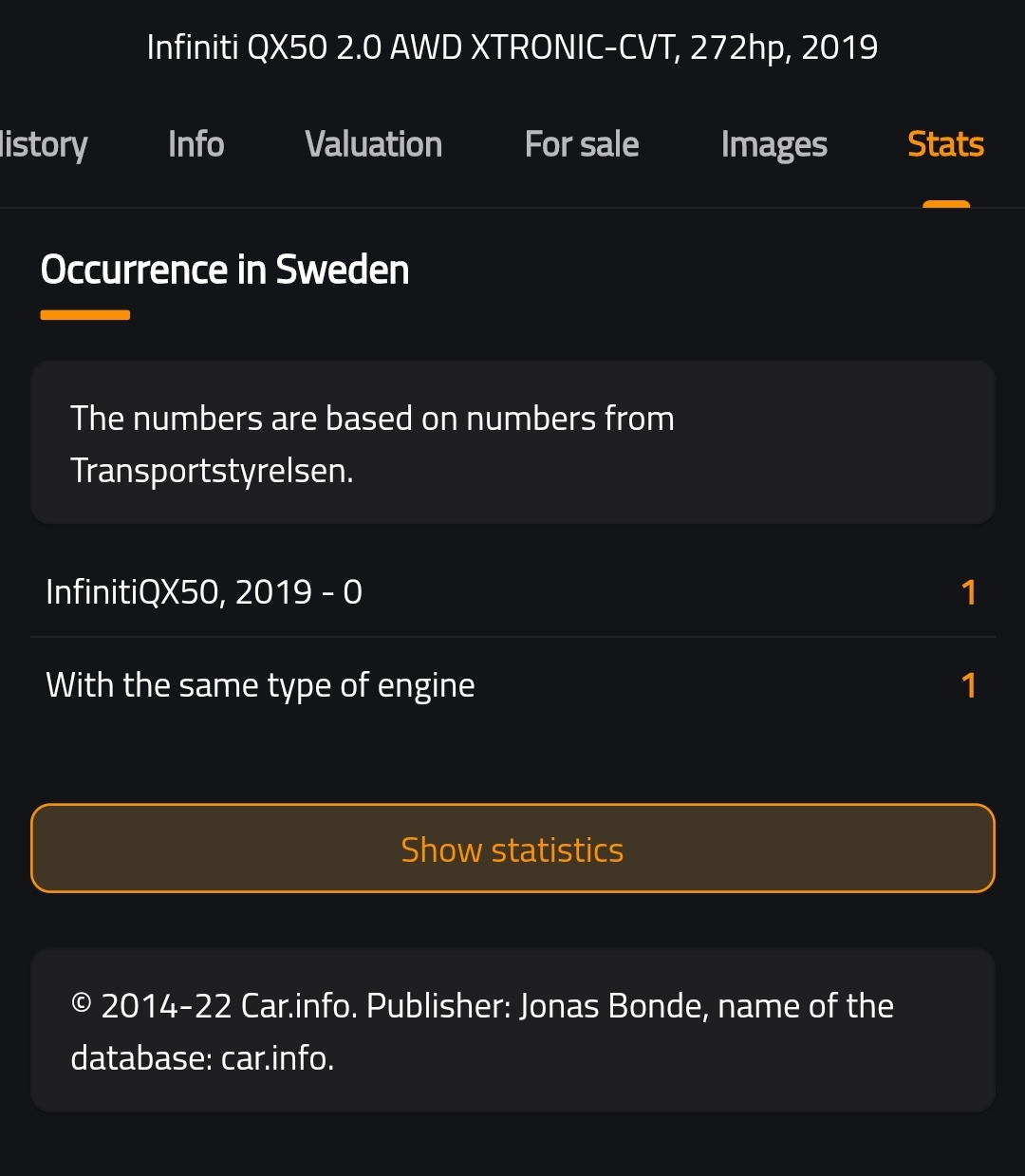The width and height of the screenshot is (1025, 1176).
Task: Select the "With the same type of engine" label
Action: tap(260, 685)
